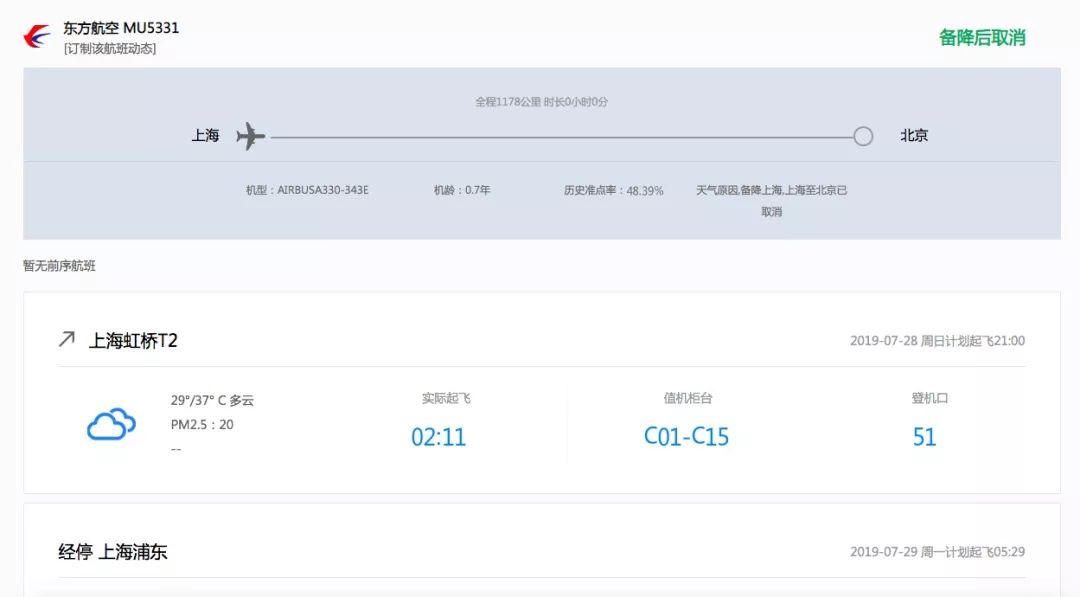The height and width of the screenshot is (597, 1080).
Task: Click the actual departure time 02:11
Action: pyautogui.click(x=438, y=437)
